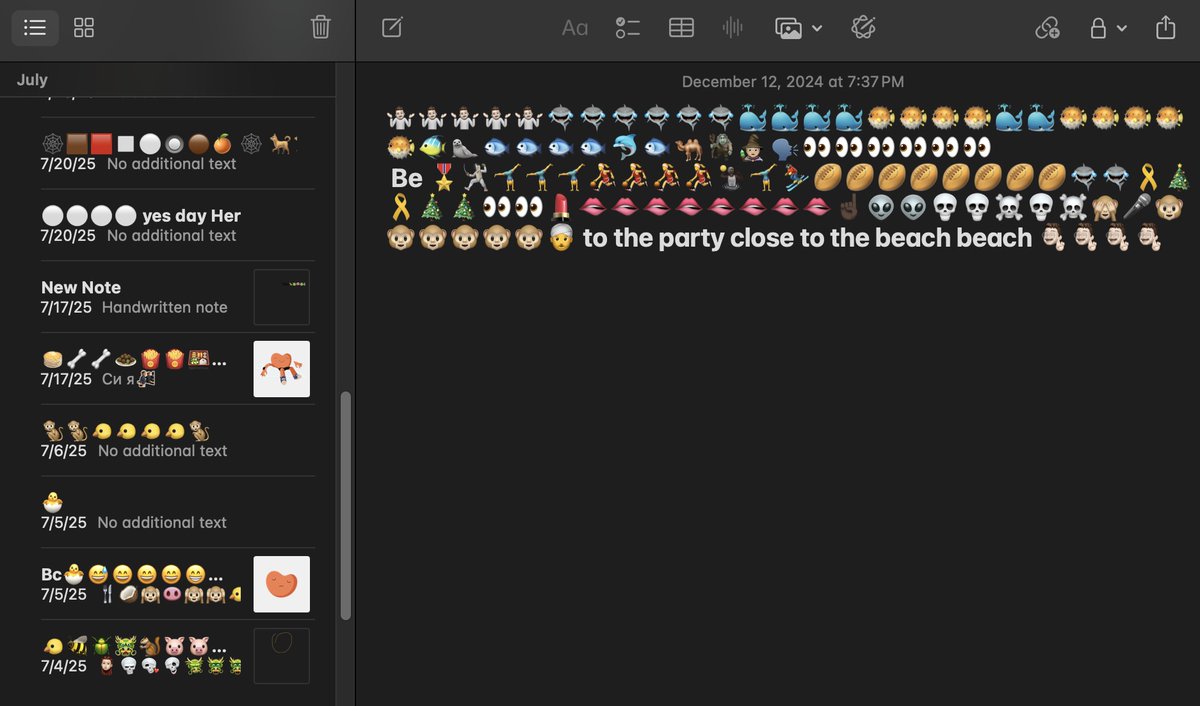Open text format styles
Screen dimensions: 1200x706
[x=574, y=28]
